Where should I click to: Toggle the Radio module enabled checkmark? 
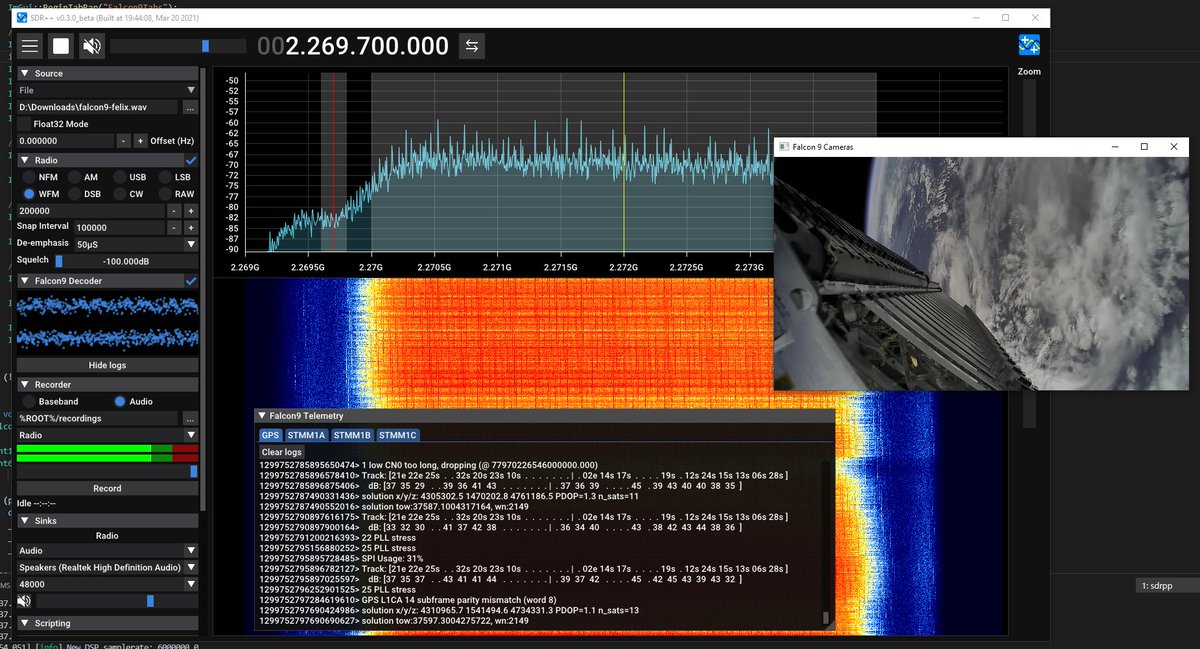coord(191,160)
